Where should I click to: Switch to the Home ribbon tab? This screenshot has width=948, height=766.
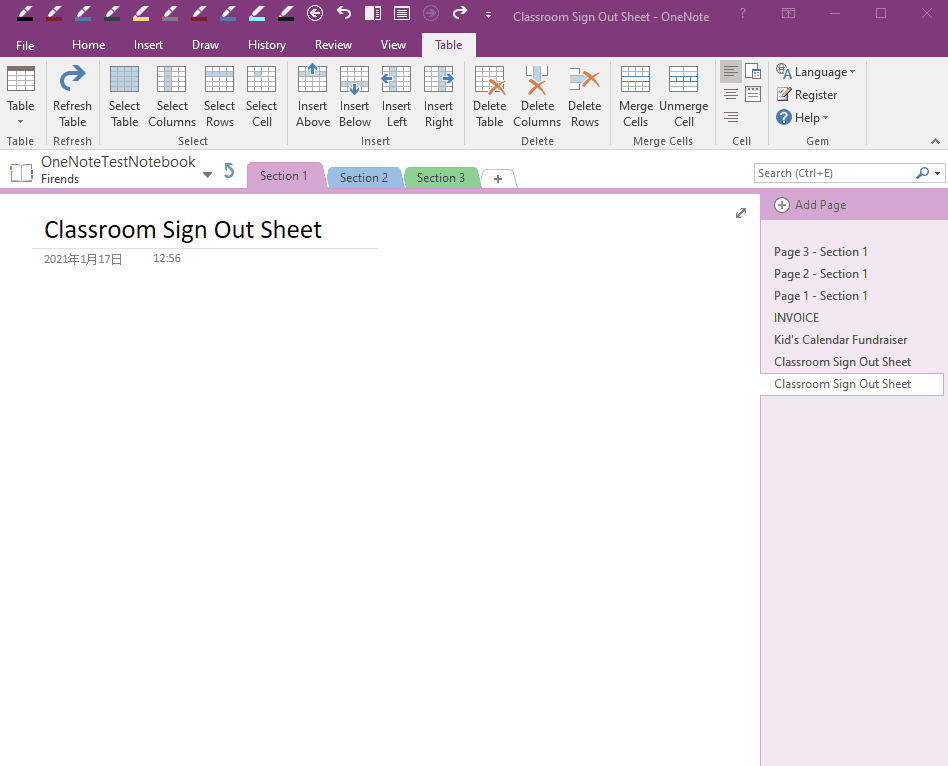pyautogui.click(x=88, y=45)
